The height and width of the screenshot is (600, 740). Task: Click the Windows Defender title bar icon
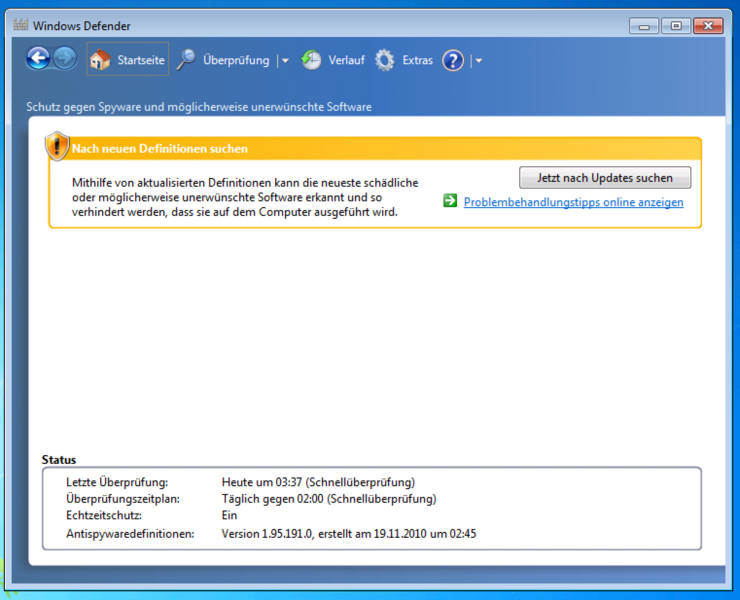pyautogui.click(x=20, y=25)
